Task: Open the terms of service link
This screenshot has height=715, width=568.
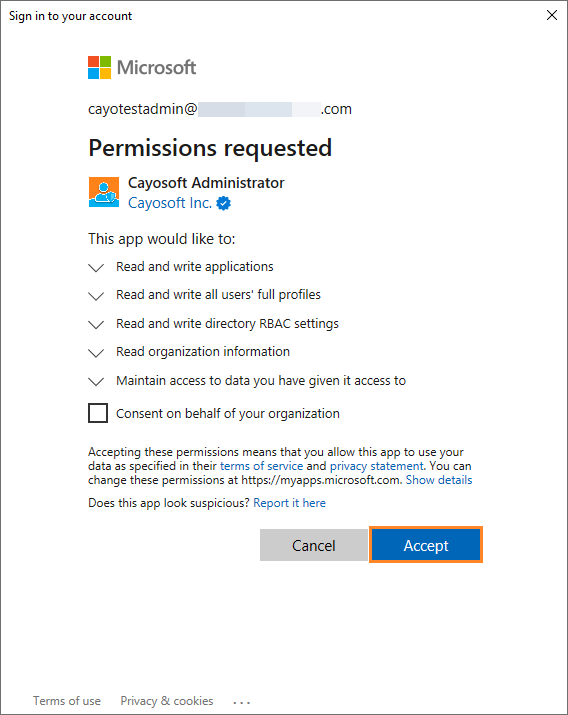Action: (x=262, y=466)
